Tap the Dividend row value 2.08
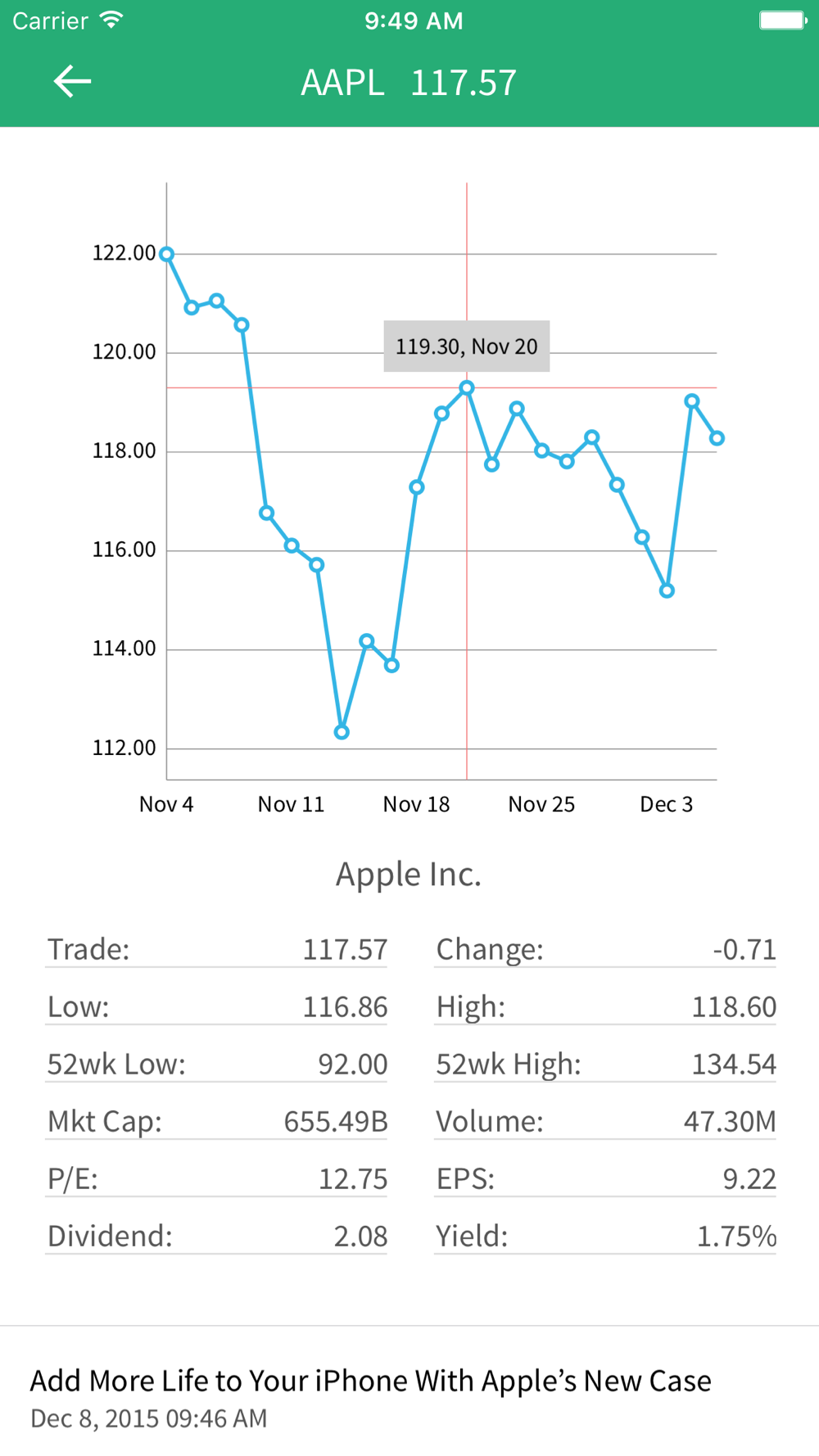The height and width of the screenshot is (1456, 819). pos(360,1236)
